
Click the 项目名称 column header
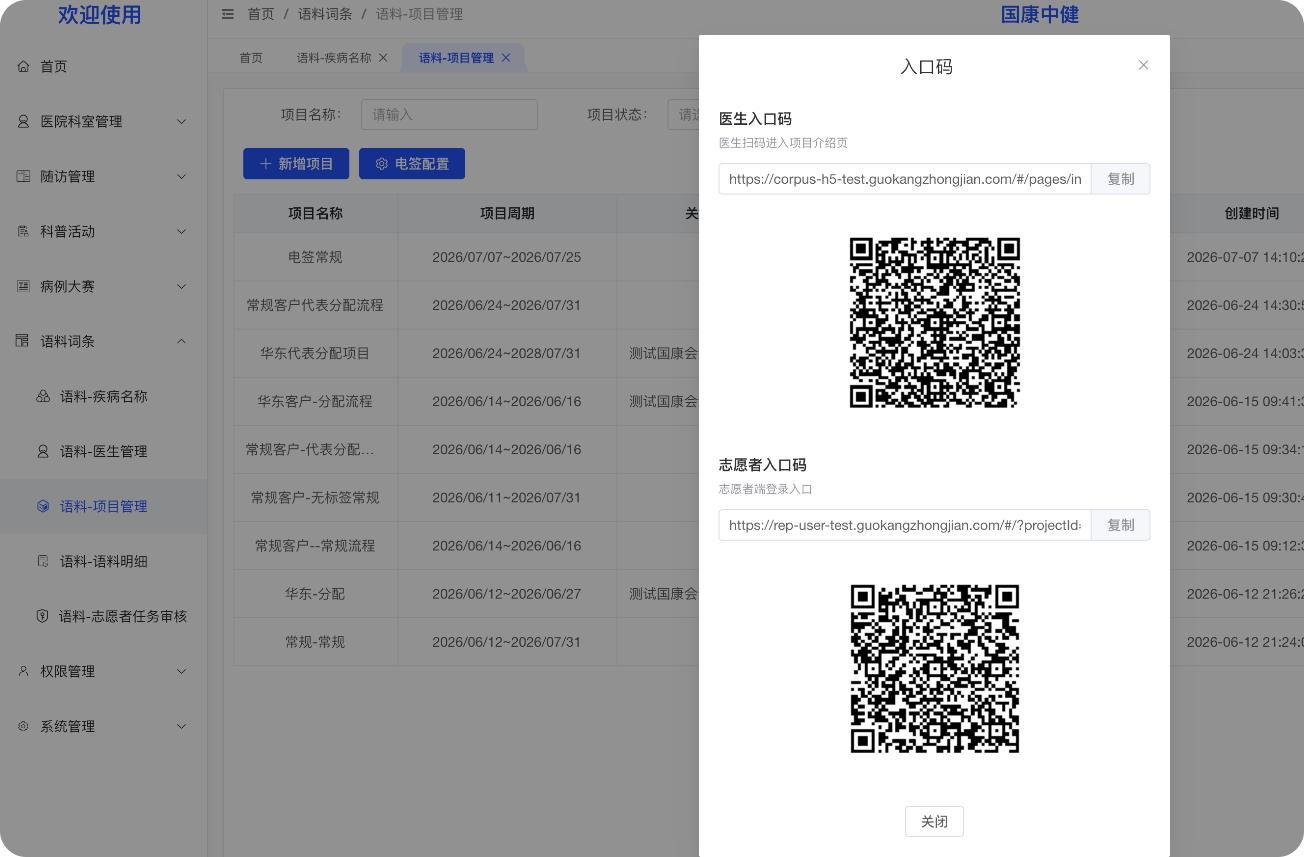pos(315,213)
